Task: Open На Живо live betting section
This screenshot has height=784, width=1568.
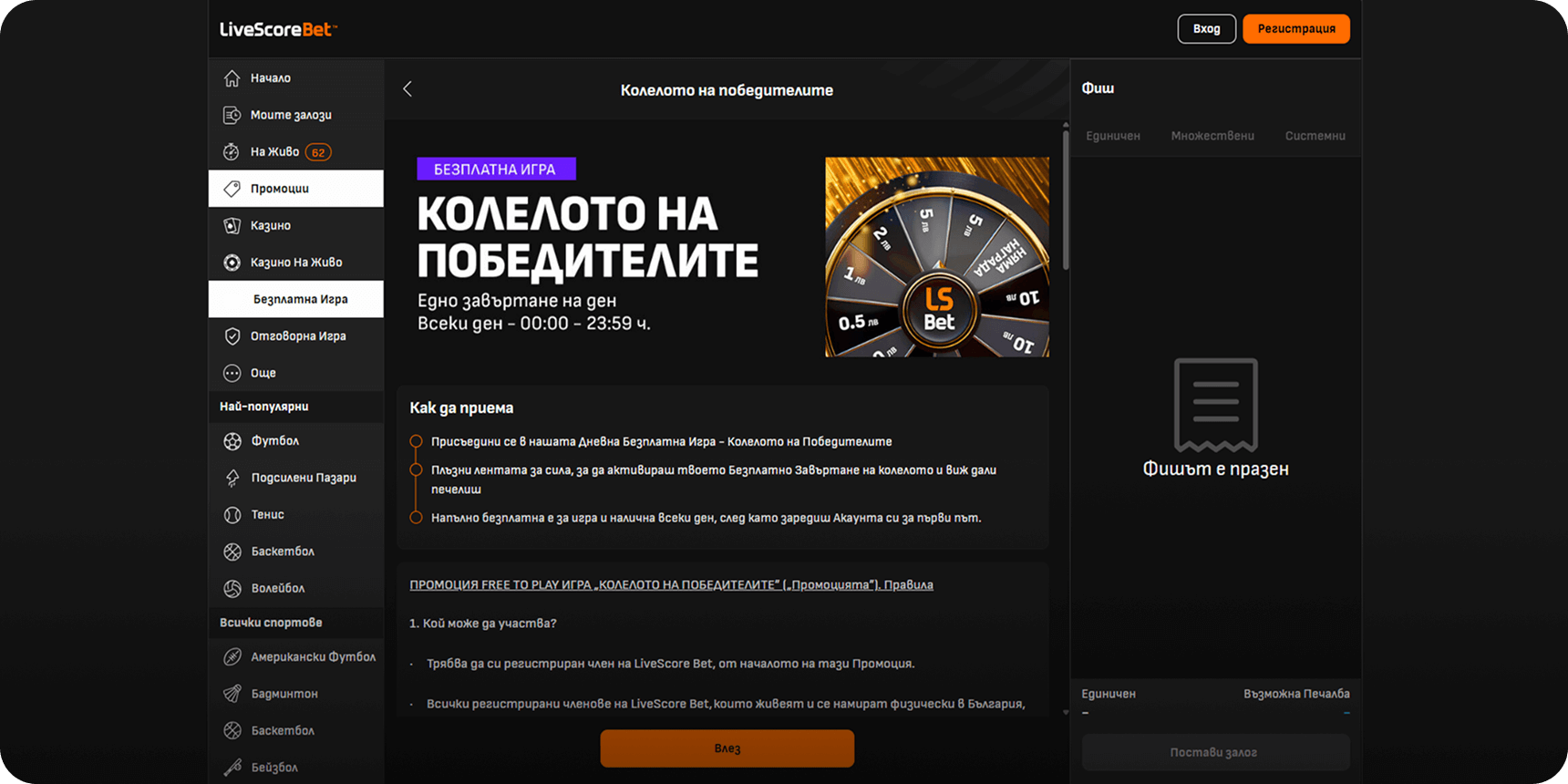Action: (x=296, y=152)
